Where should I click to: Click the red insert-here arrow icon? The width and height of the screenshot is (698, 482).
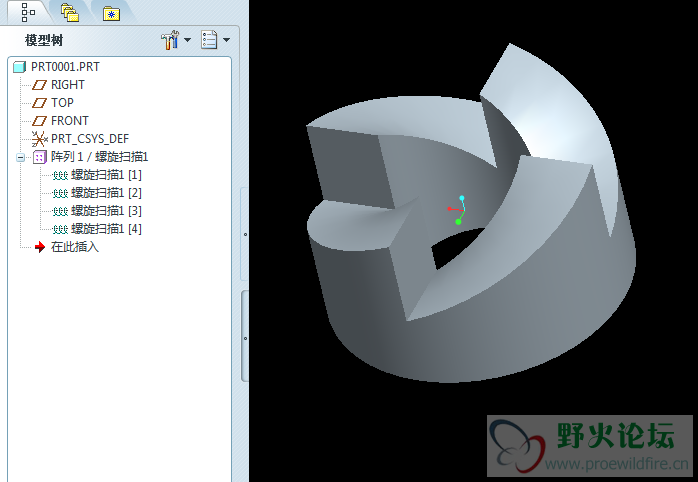[x=40, y=247]
